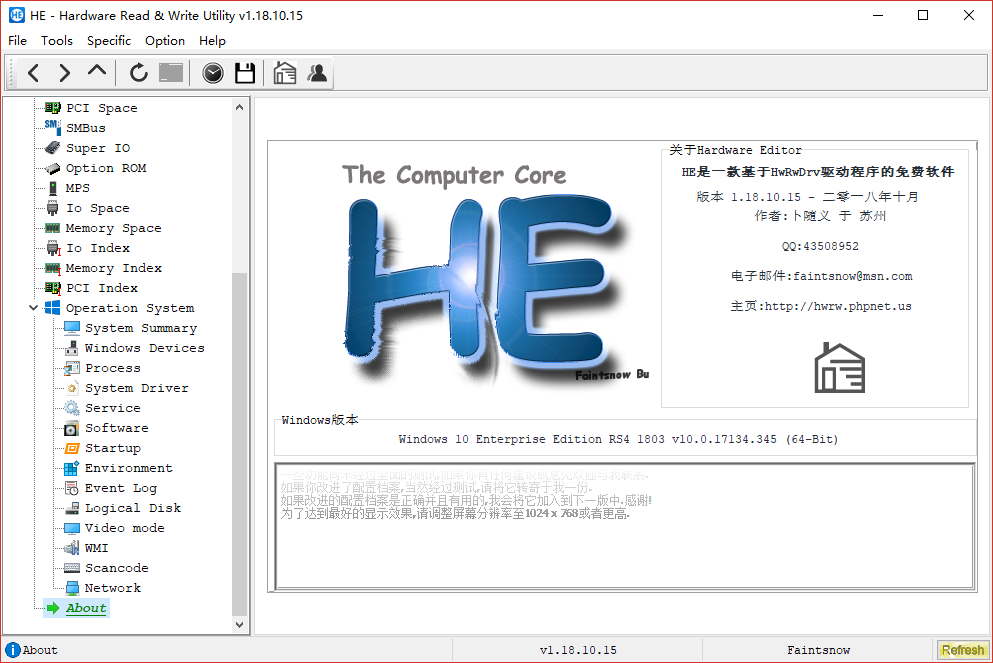
Task: Click the v1.18.10.15 status bar entry
Action: pos(578,650)
